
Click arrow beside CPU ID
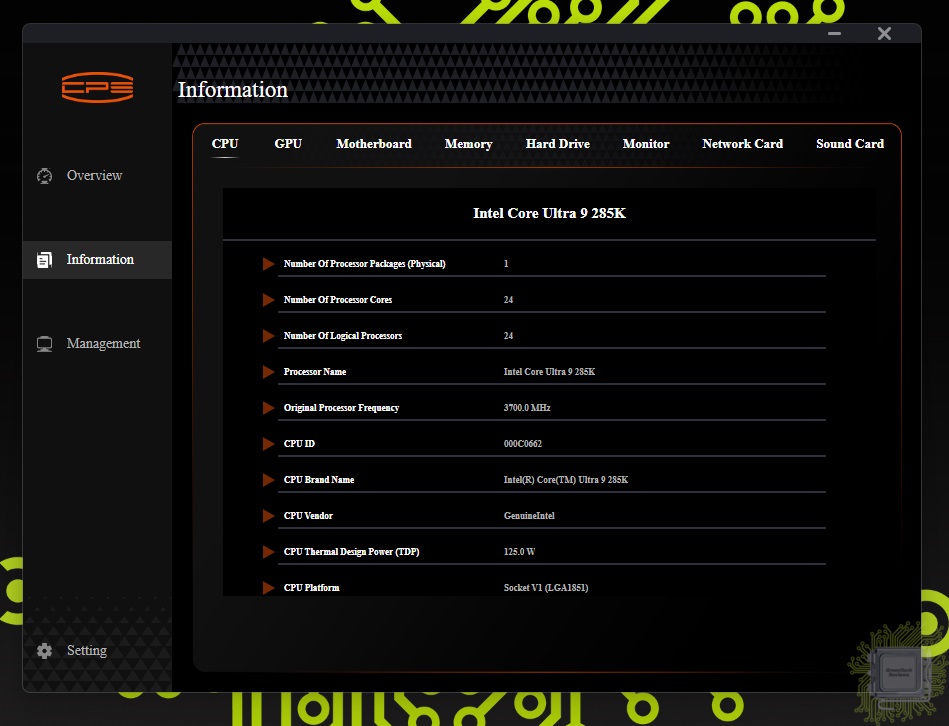(x=268, y=444)
